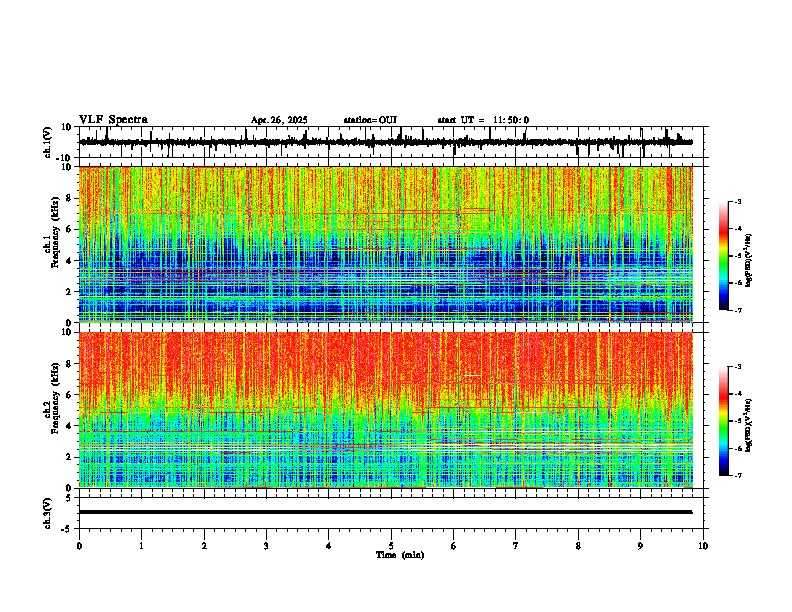792x612 pixels.
Task: Click the "5" tick on ch.3(V) axis
Action: click(69, 498)
